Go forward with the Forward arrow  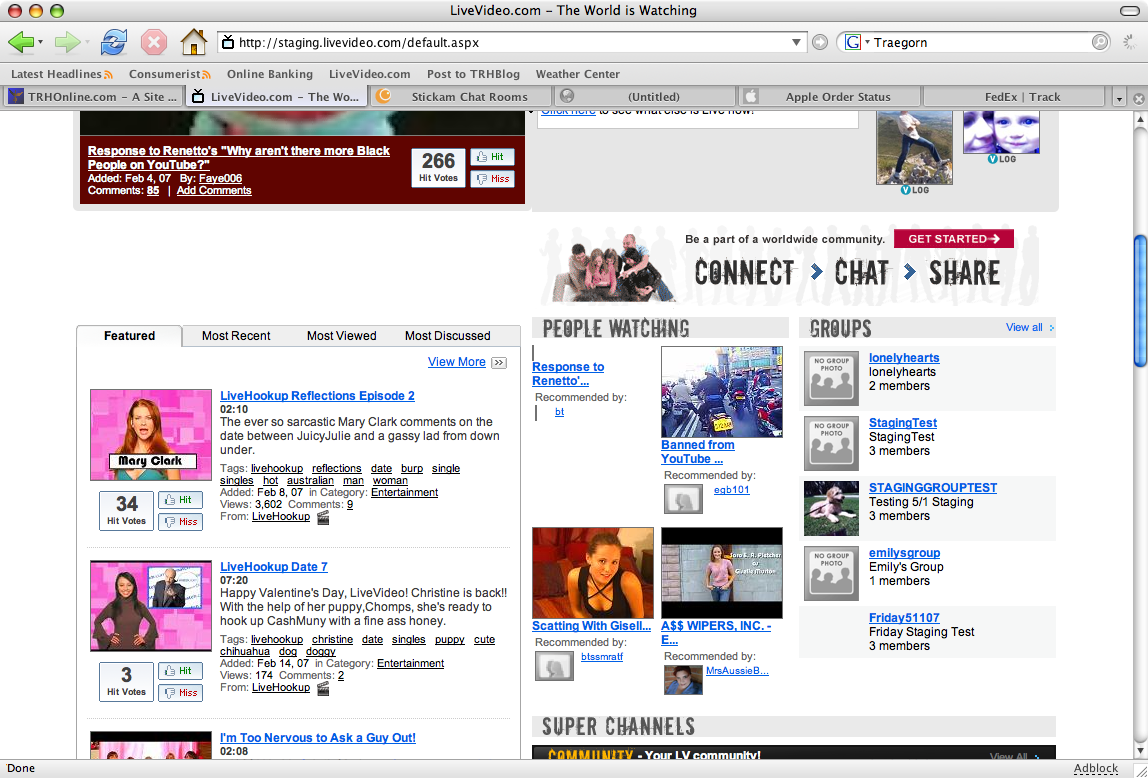click(67, 42)
